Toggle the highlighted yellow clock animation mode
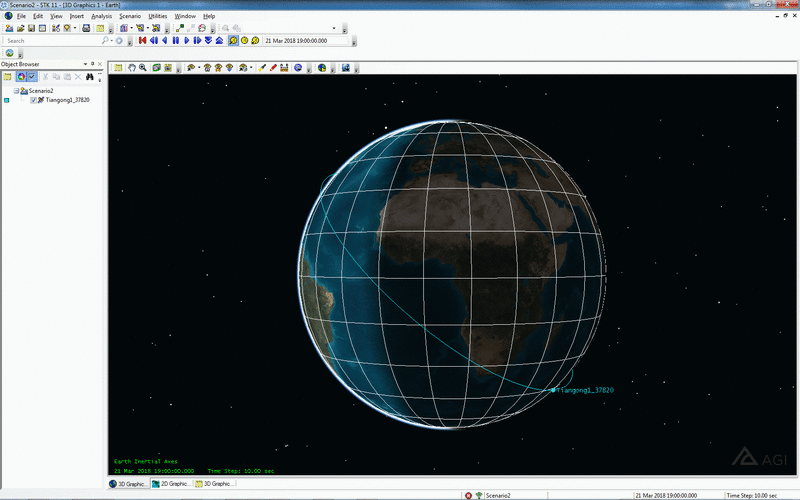This screenshot has width=800, height=500. coord(233,40)
